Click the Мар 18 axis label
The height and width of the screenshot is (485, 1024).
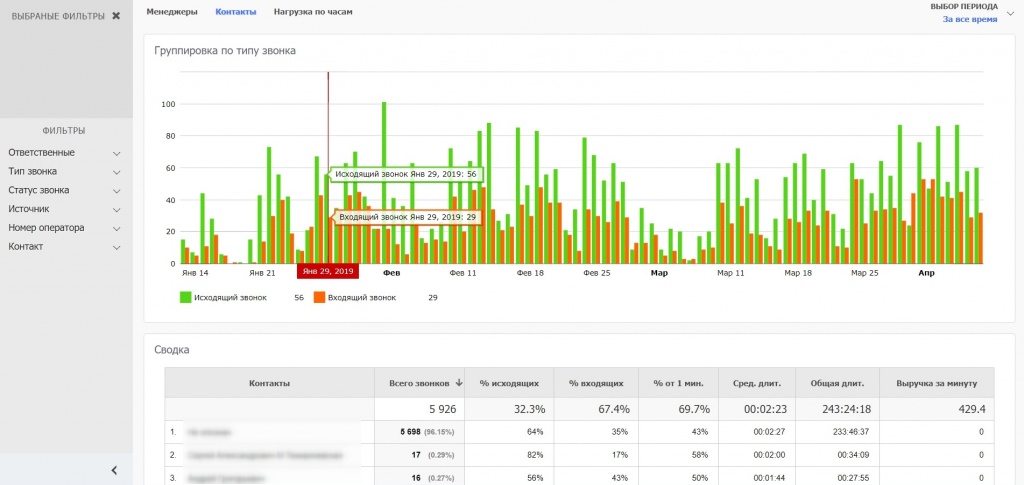pos(798,273)
